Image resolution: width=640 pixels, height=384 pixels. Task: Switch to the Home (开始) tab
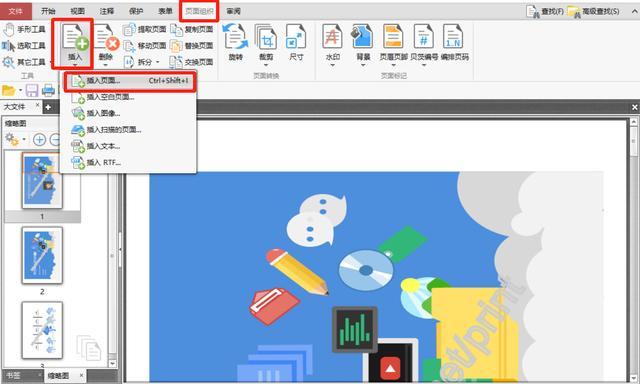point(48,11)
